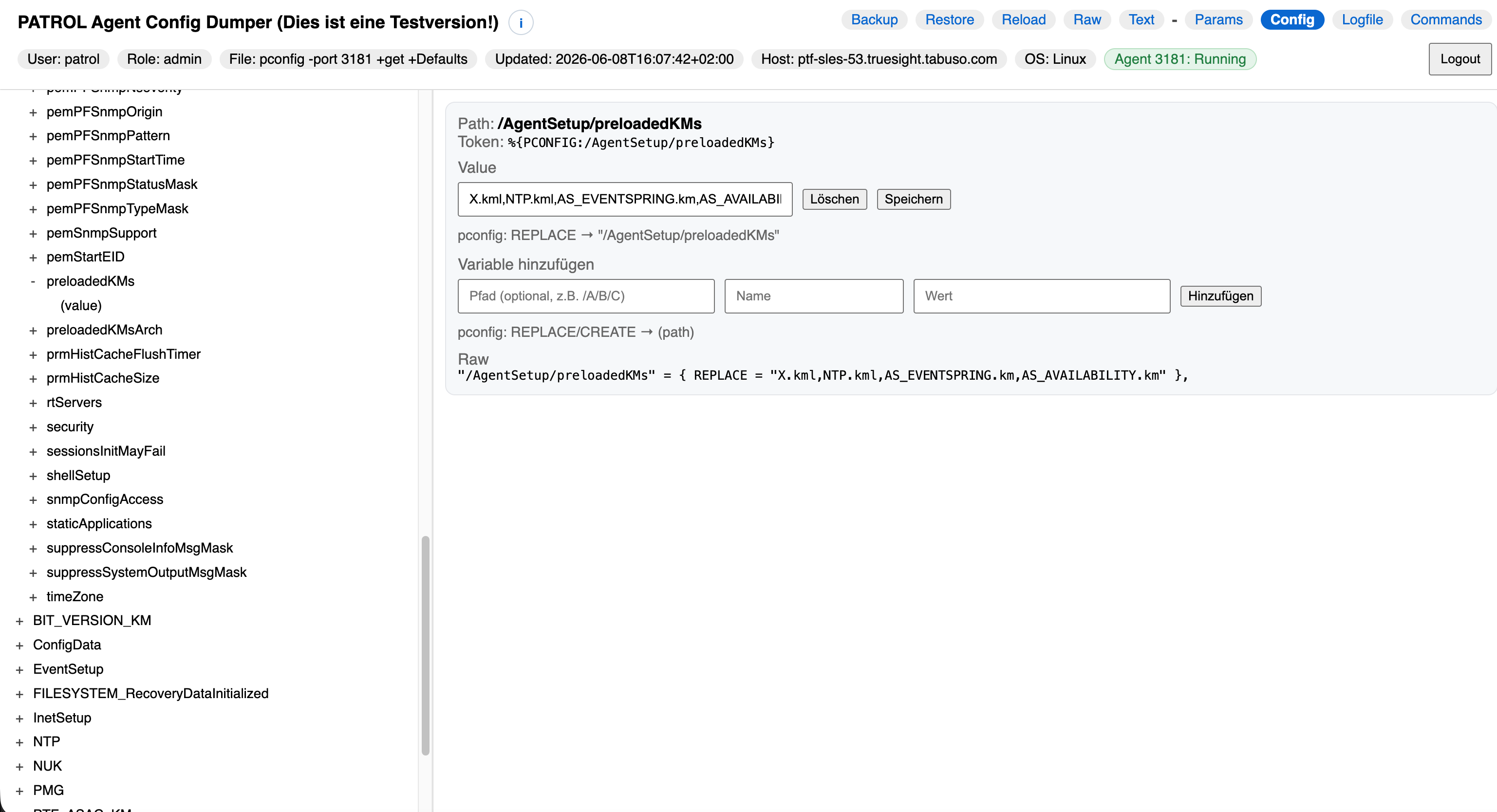This screenshot has height=812, width=1497.
Task: Expand the pemPFSnmpPattern node
Action: [33, 136]
